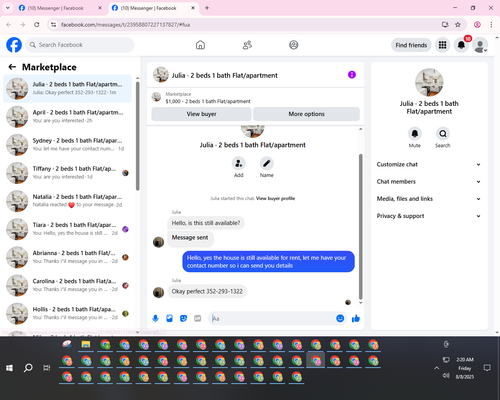Expand Media, files and links section
The height and width of the screenshot is (400, 500).
click(x=429, y=199)
